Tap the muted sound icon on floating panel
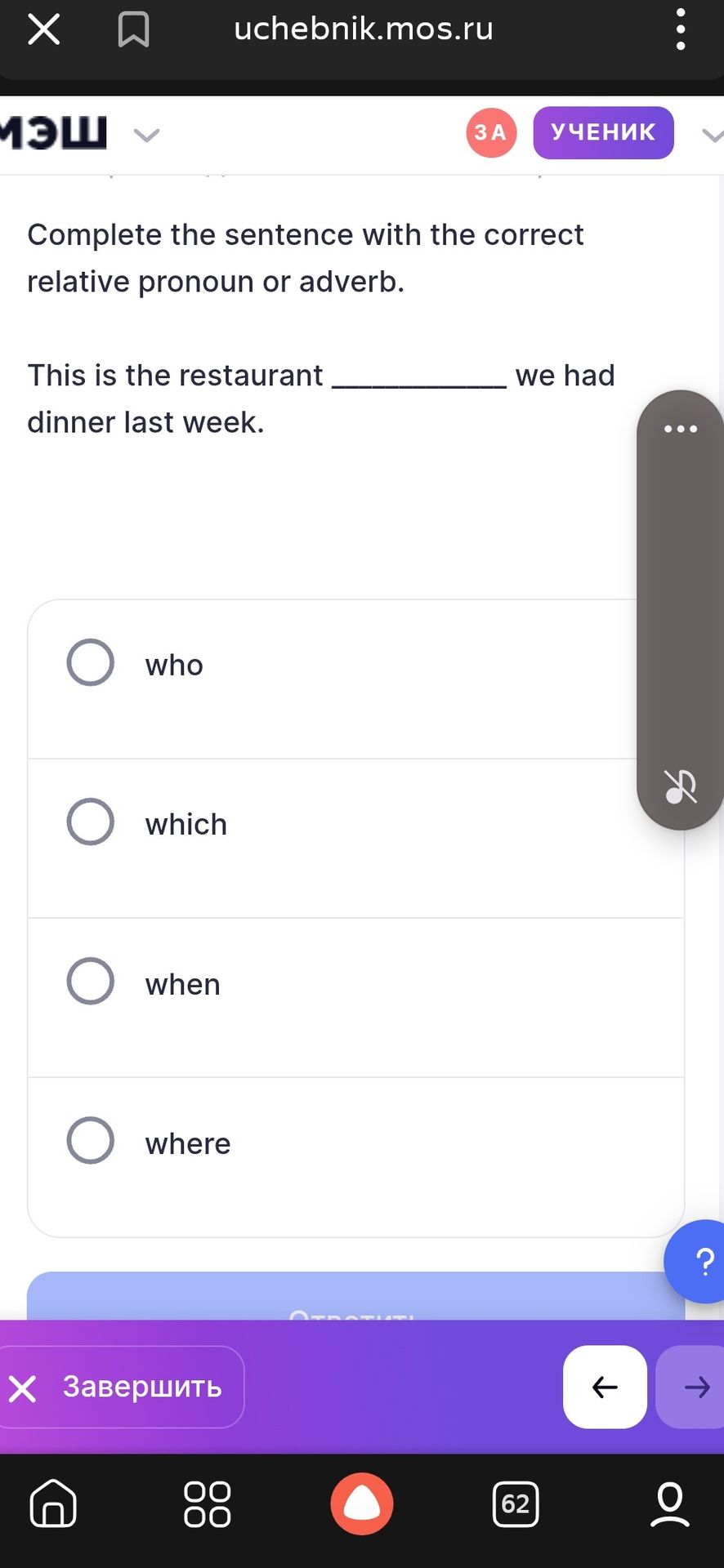The image size is (724, 1568). (x=681, y=786)
